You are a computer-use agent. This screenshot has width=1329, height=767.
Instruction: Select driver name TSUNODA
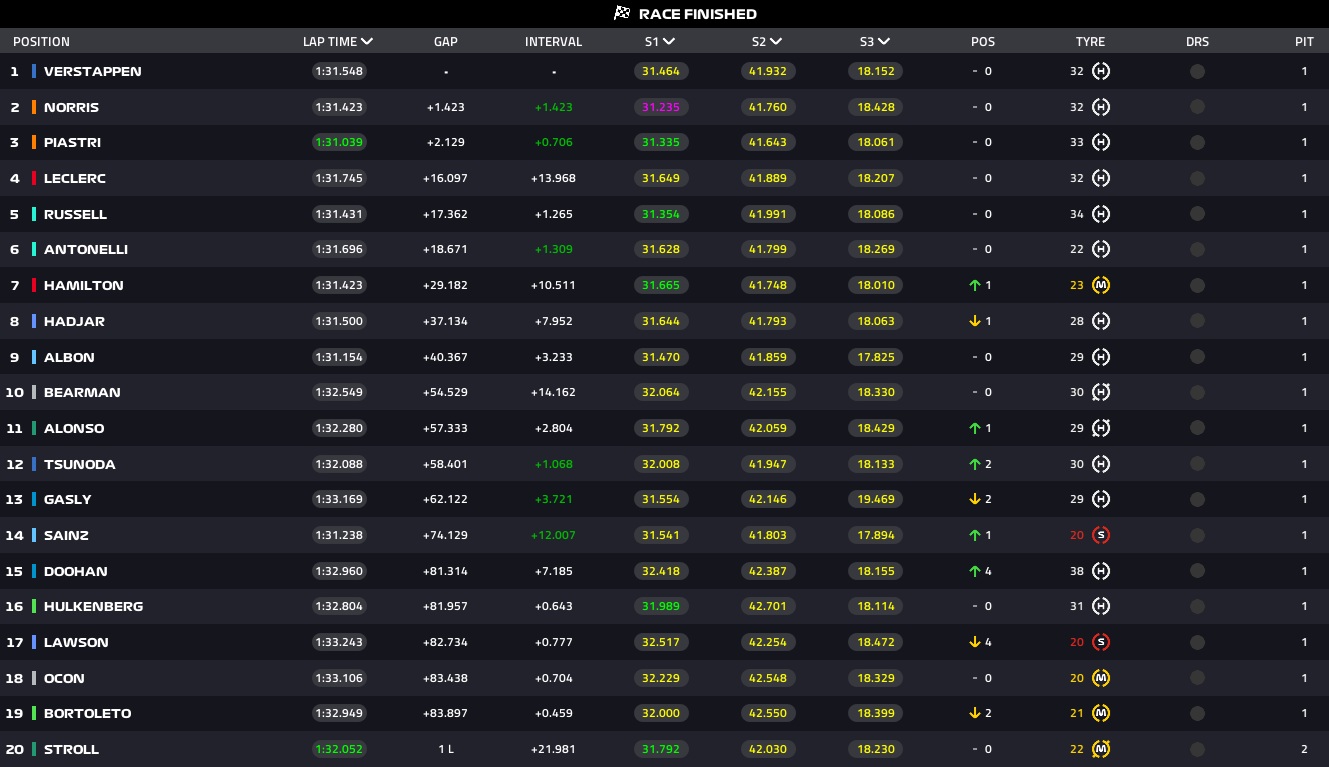tap(80, 464)
